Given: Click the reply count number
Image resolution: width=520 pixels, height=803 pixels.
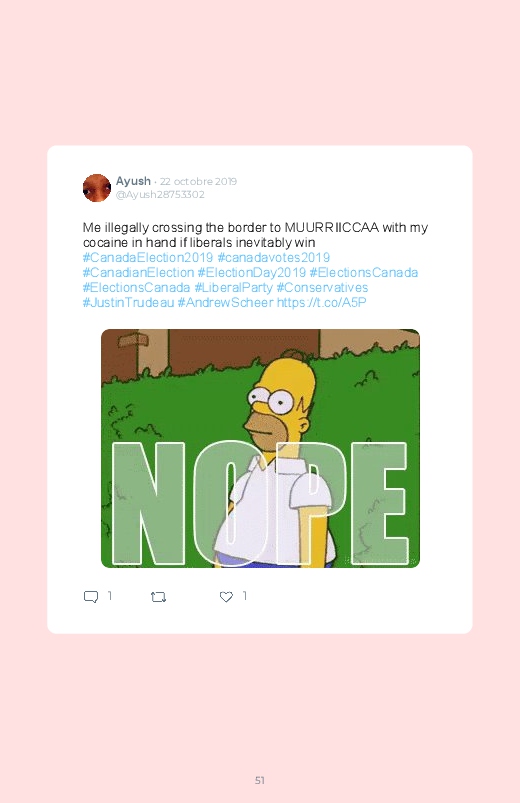Looking at the screenshot, I should tap(110, 596).
